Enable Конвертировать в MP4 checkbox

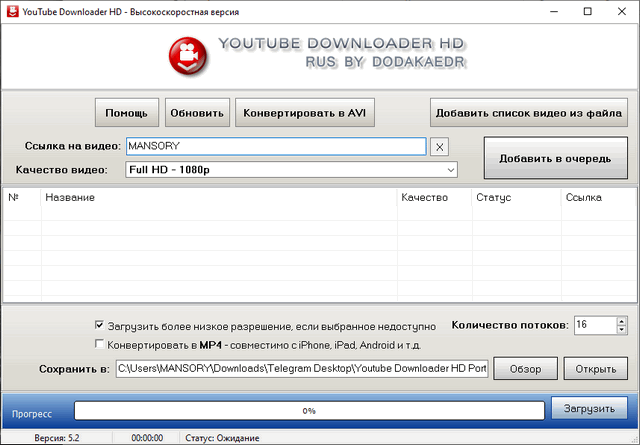click(x=99, y=344)
